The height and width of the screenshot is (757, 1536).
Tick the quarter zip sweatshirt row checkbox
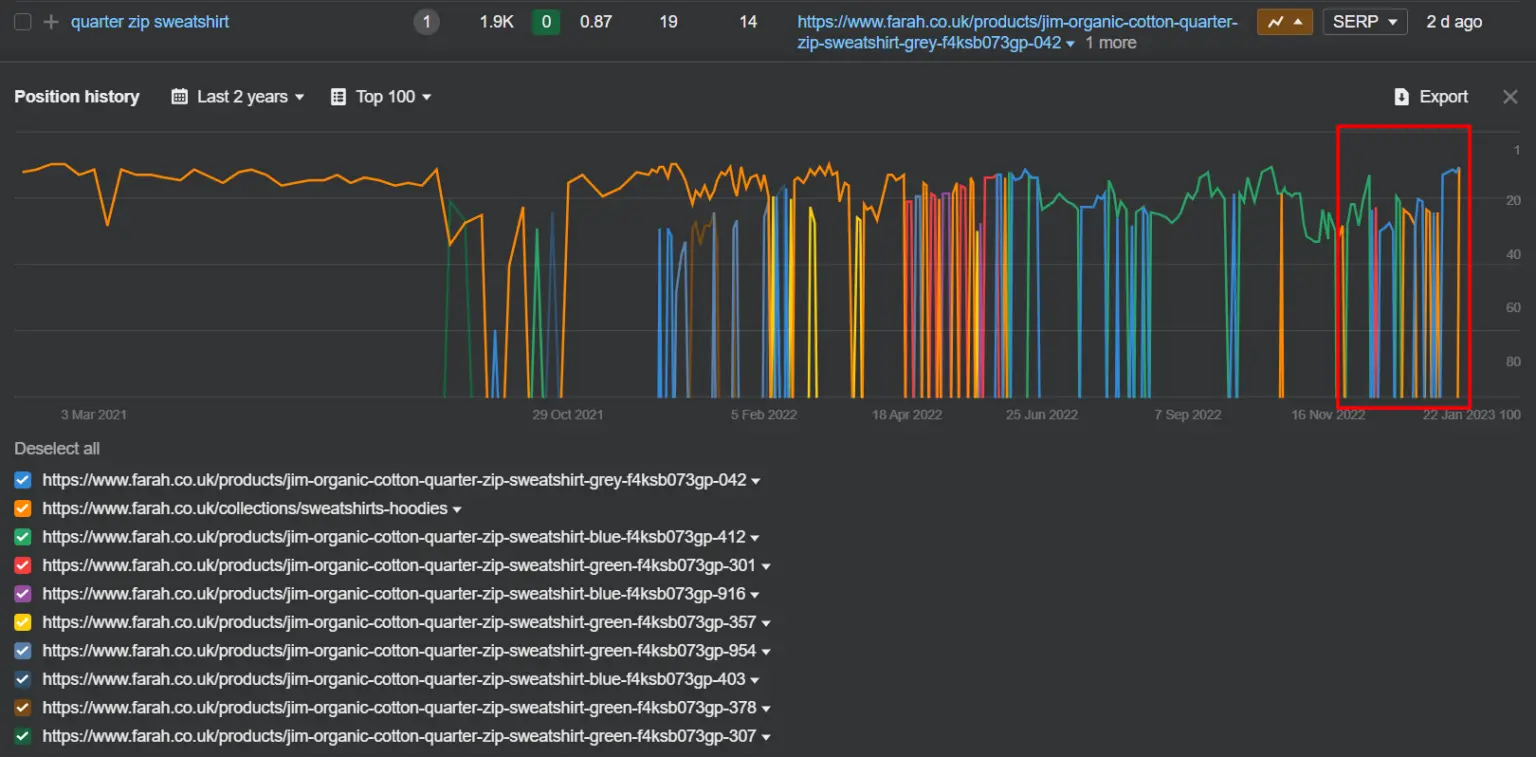[23, 22]
